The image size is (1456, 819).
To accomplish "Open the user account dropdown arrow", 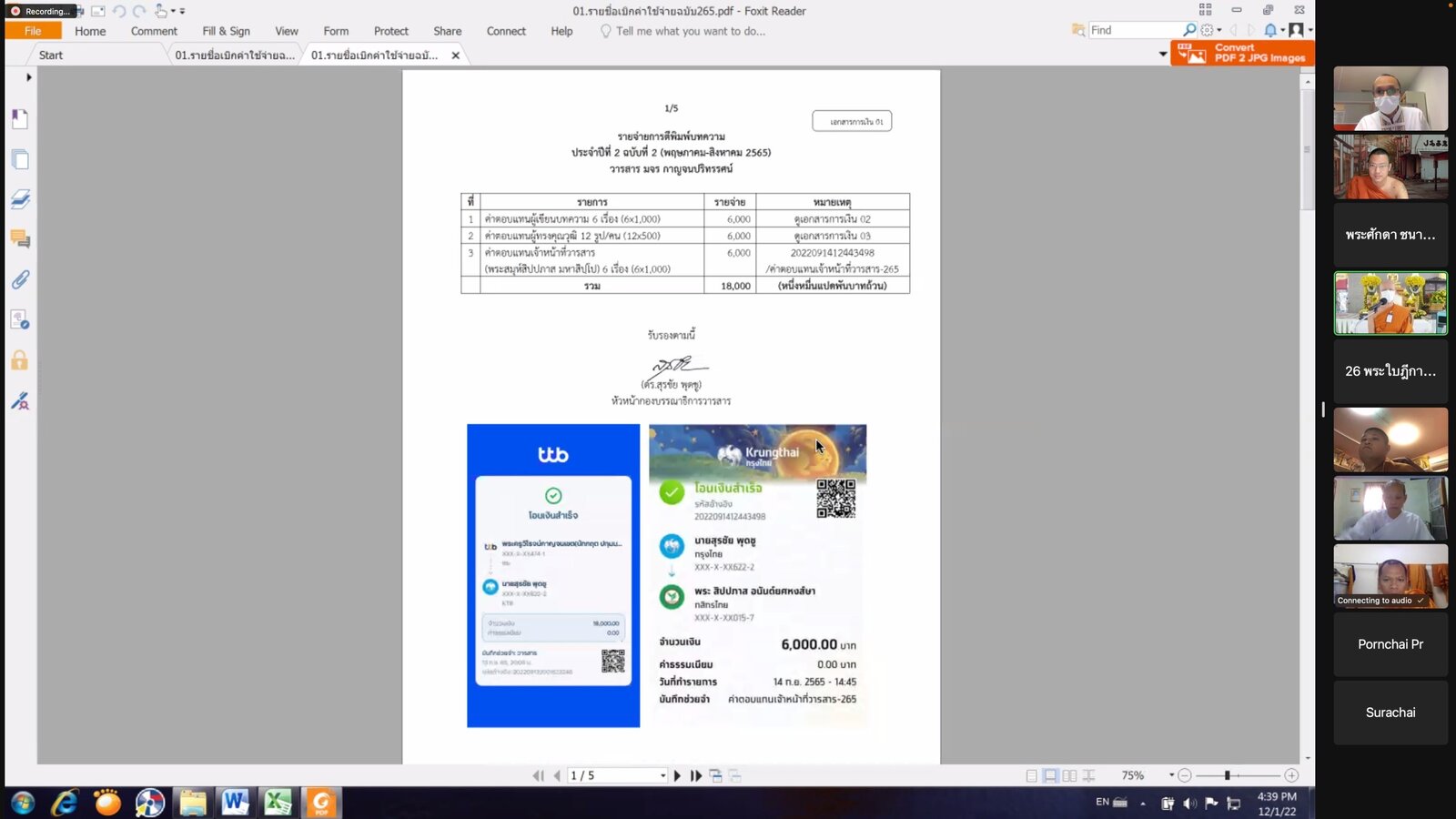I will [x=1310, y=30].
